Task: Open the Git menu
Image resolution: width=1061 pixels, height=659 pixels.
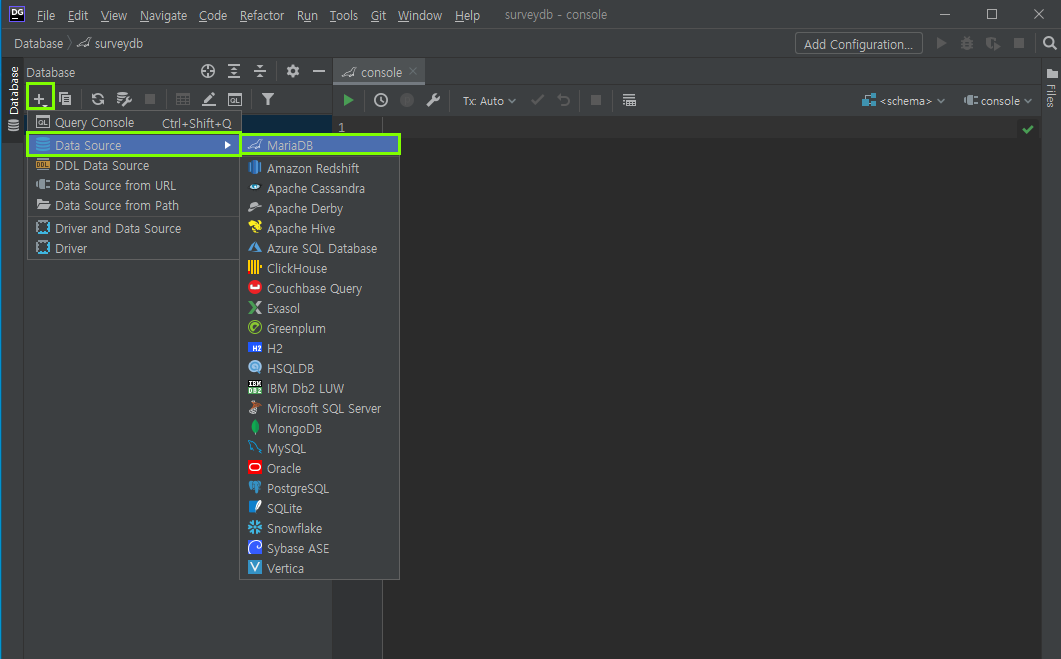Action: pyautogui.click(x=378, y=15)
